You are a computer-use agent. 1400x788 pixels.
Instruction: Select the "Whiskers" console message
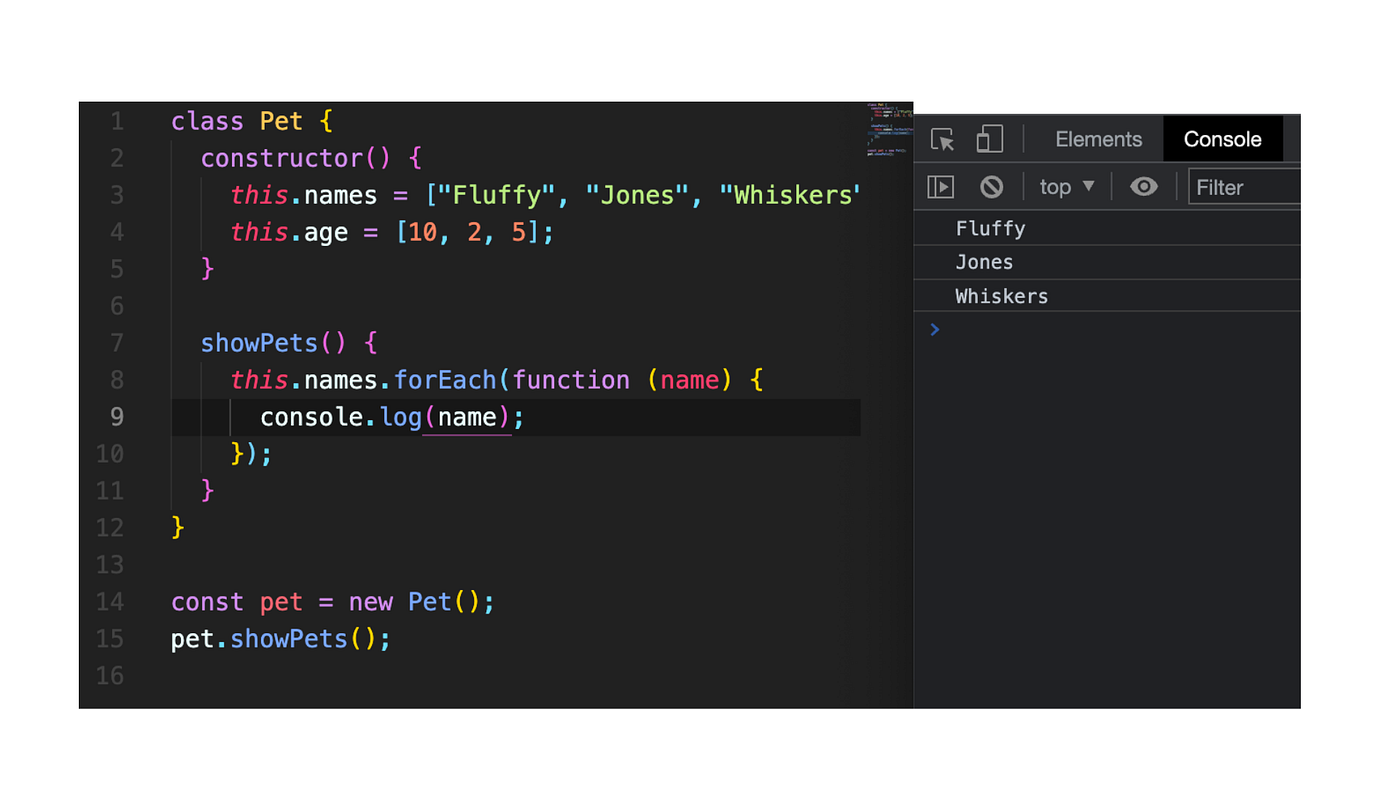point(1001,296)
